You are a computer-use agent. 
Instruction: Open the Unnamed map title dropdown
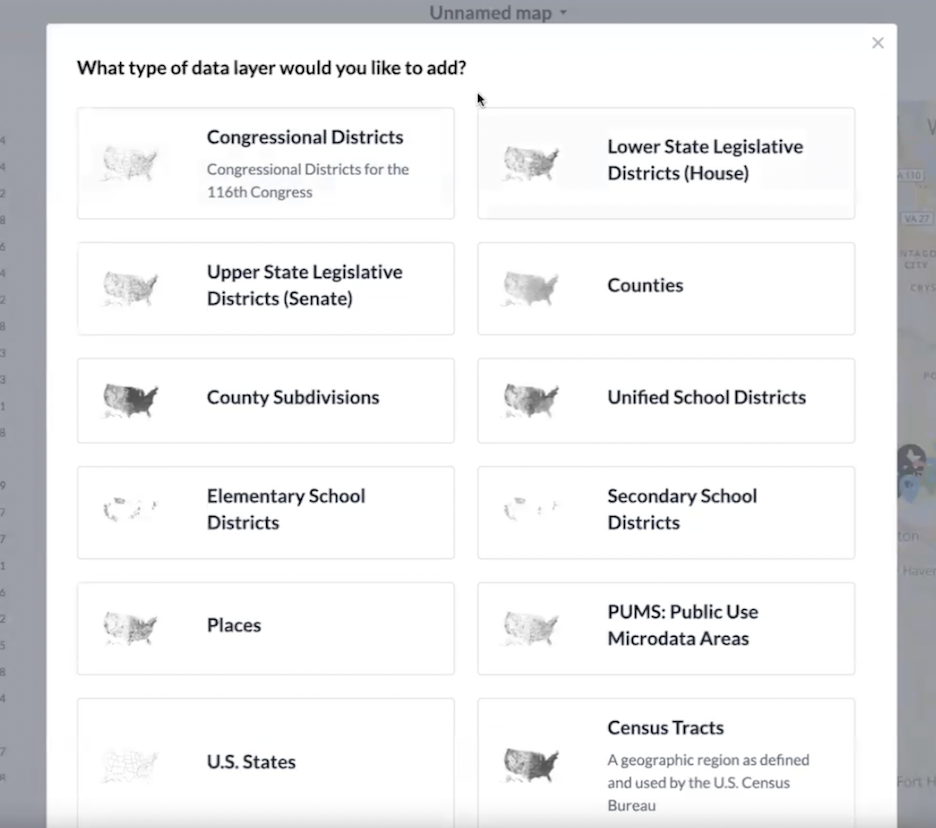(498, 13)
